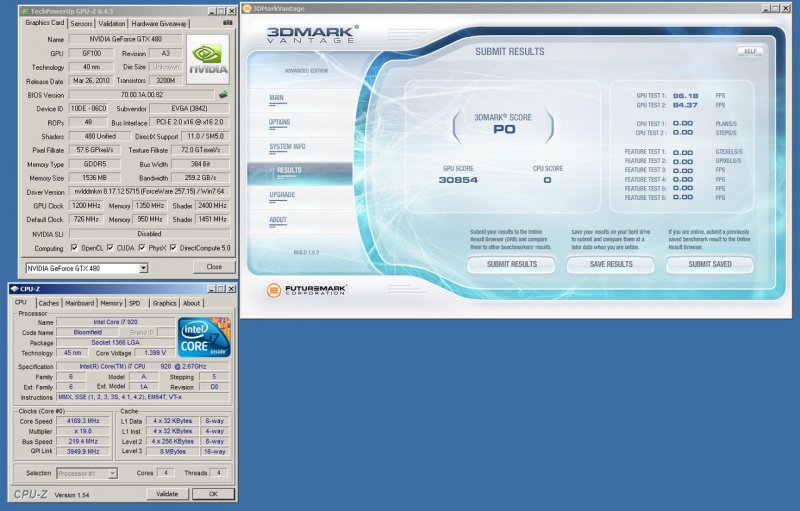Switch to the Sensors tab in GPU-Z

pyautogui.click(x=81, y=23)
